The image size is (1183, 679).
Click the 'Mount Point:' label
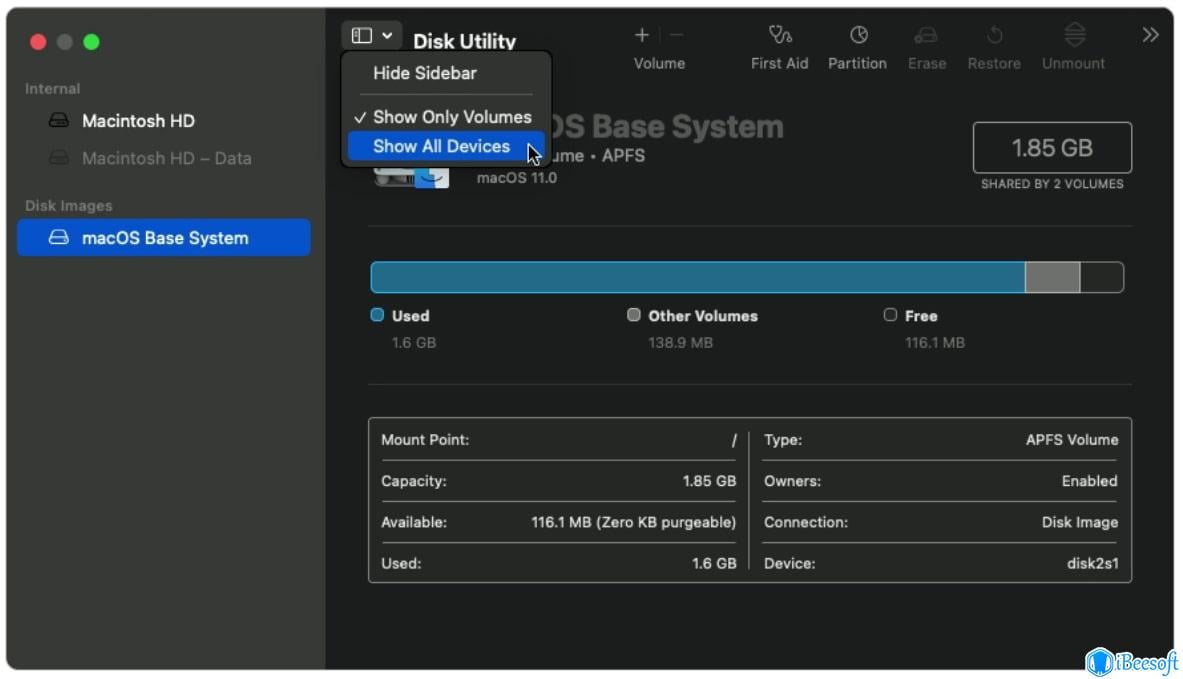click(x=425, y=440)
